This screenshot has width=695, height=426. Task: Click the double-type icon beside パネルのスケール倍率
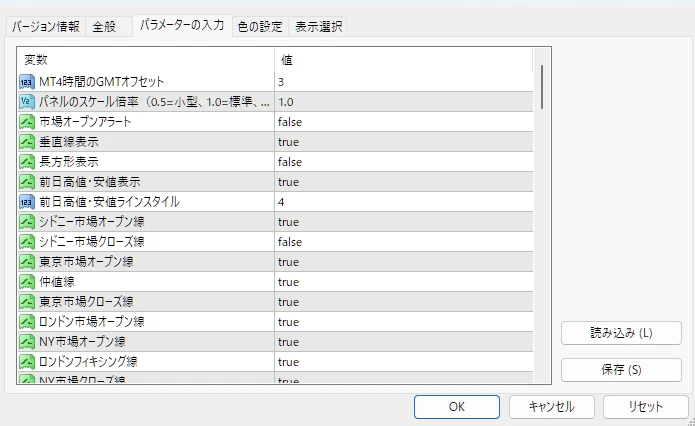(x=27, y=102)
